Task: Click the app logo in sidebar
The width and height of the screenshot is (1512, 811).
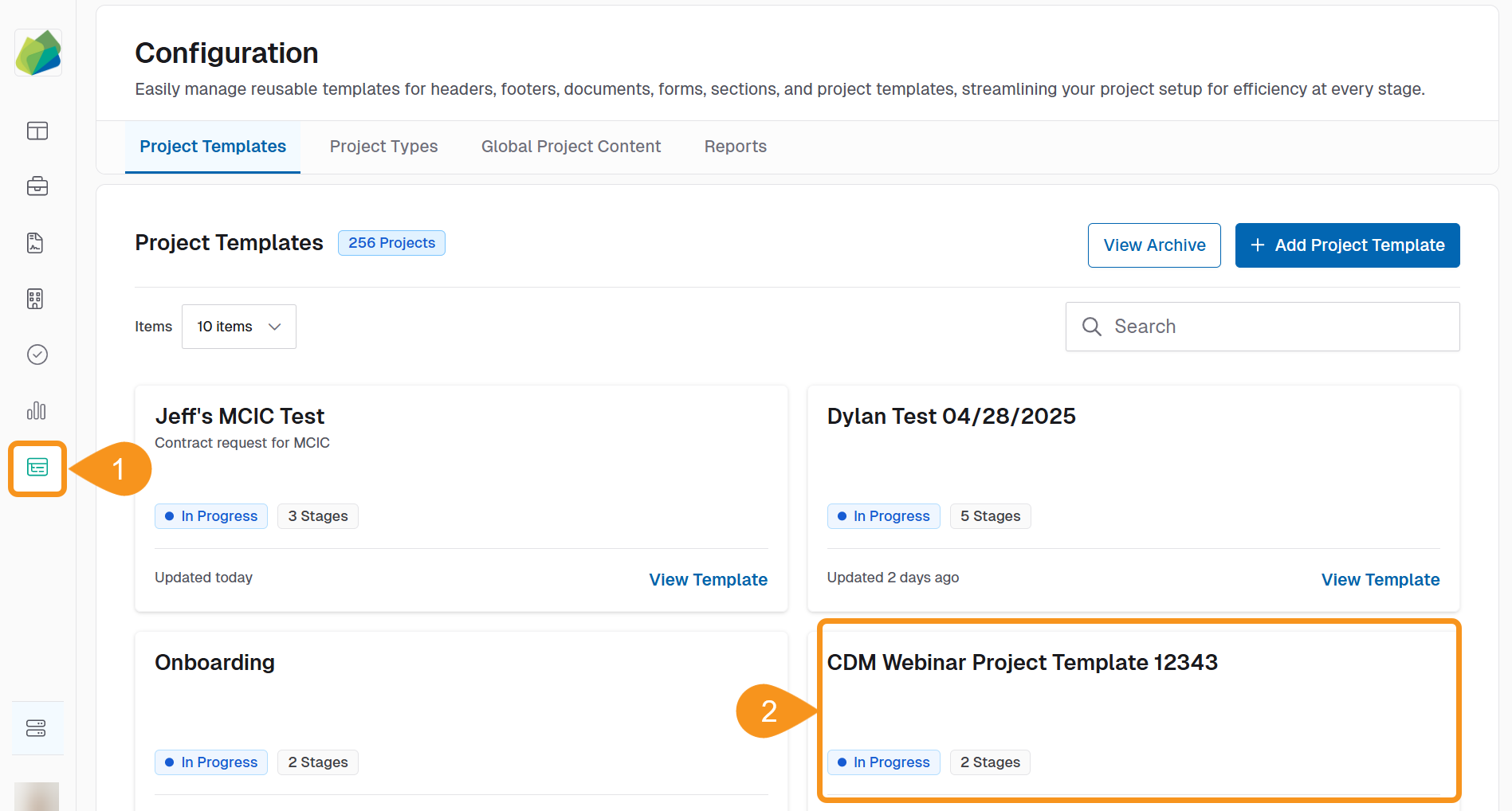Action: tap(38, 53)
